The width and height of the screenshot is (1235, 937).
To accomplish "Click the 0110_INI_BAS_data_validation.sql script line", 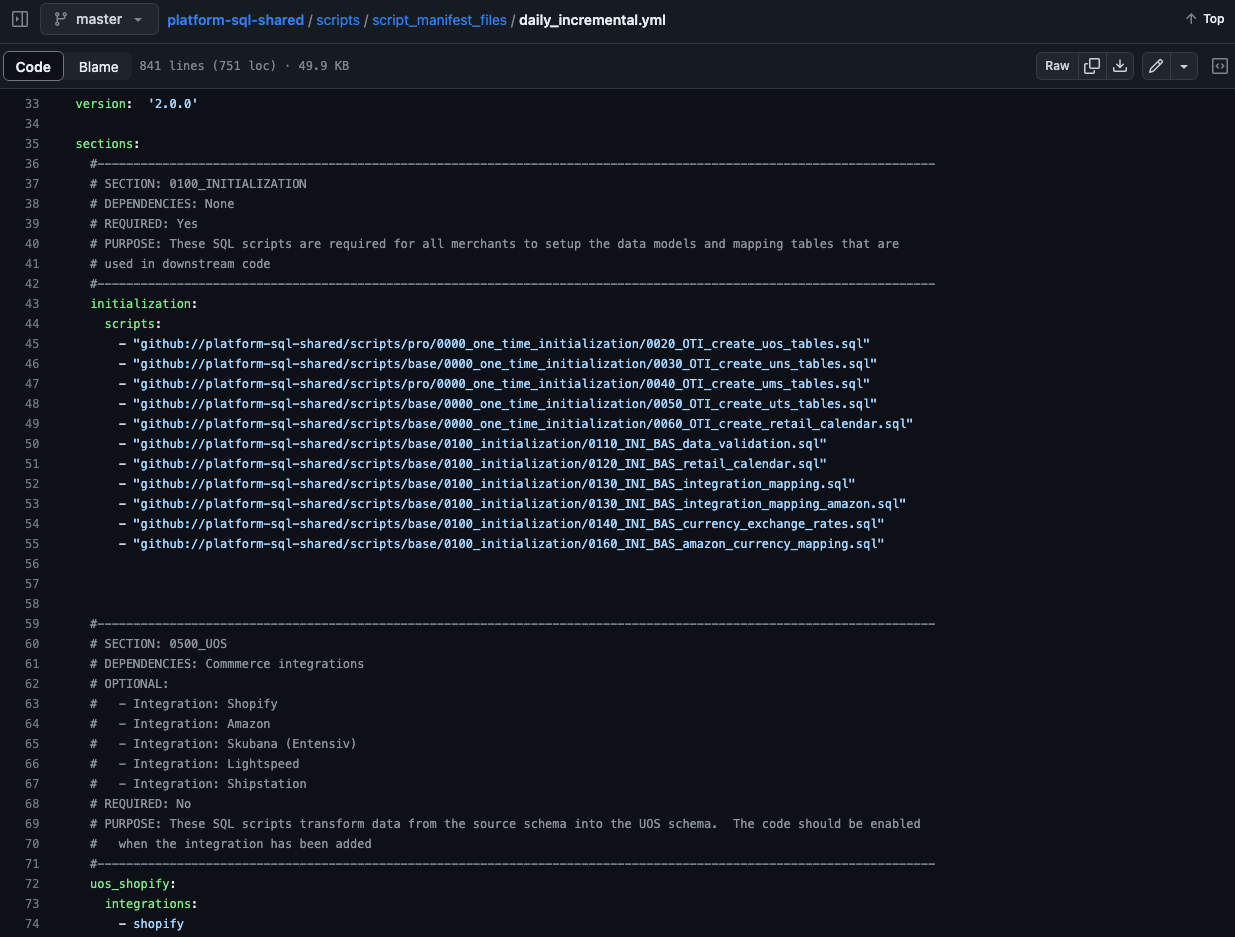I will 479,444.
